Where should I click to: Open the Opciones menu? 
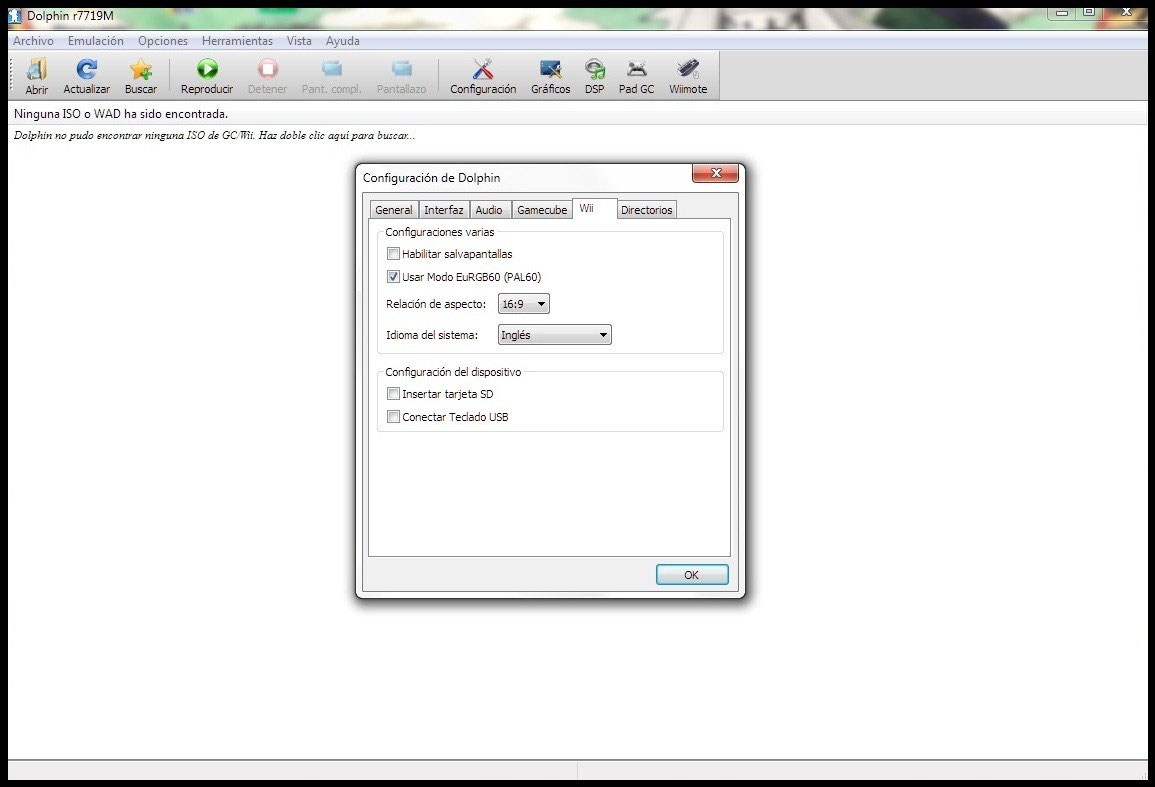pos(163,41)
